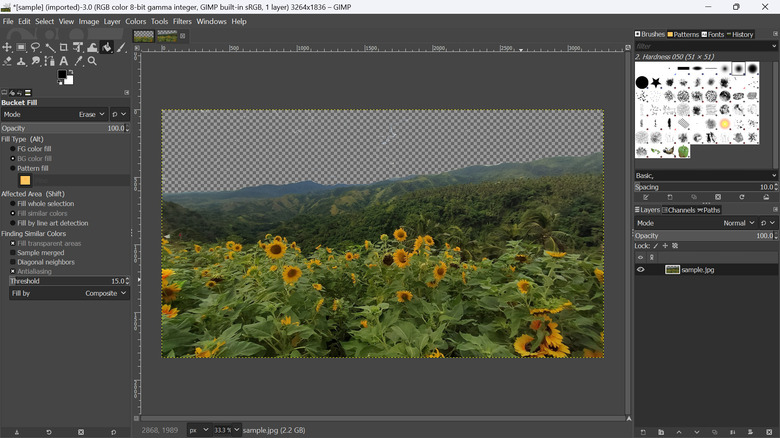Viewport: 780px width, 438px height.
Task: Select the Crop tool
Action: coord(64,47)
